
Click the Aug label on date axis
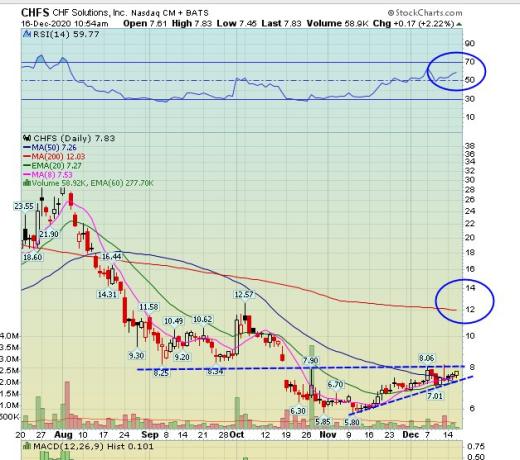pyautogui.click(x=63, y=435)
